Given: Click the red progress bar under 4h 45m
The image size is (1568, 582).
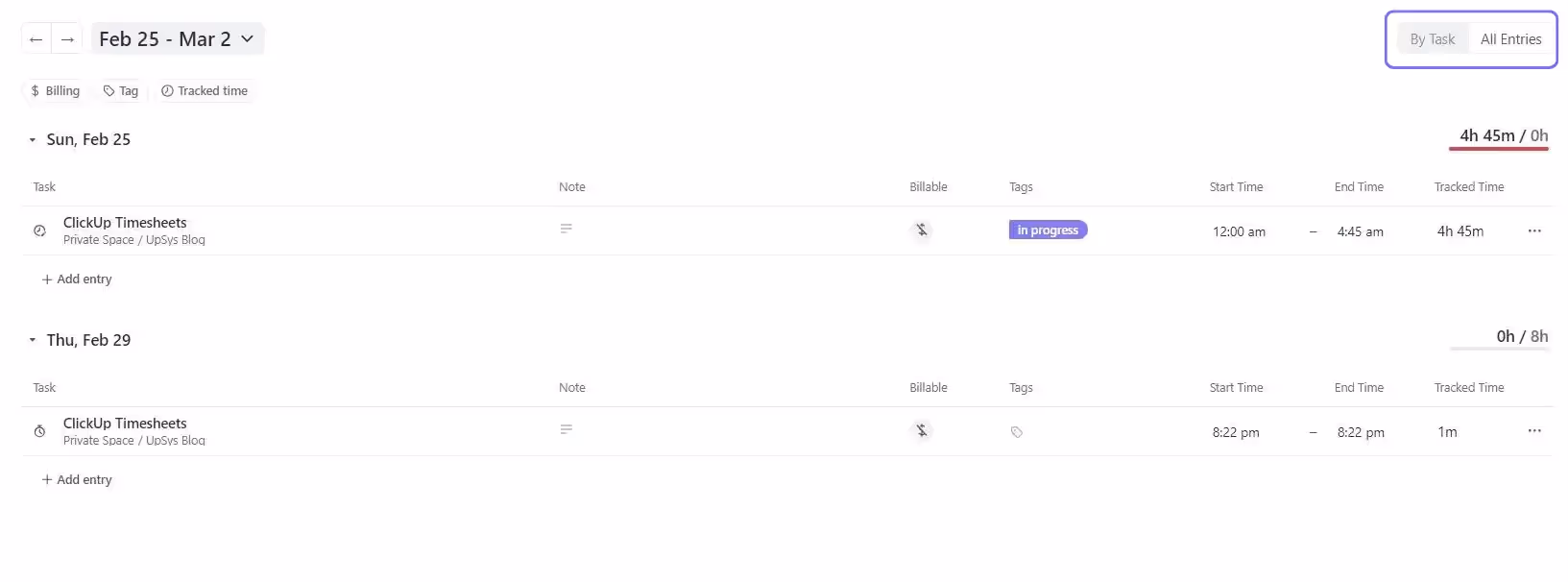Looking at the screenshot, I should click(1499, 151).
